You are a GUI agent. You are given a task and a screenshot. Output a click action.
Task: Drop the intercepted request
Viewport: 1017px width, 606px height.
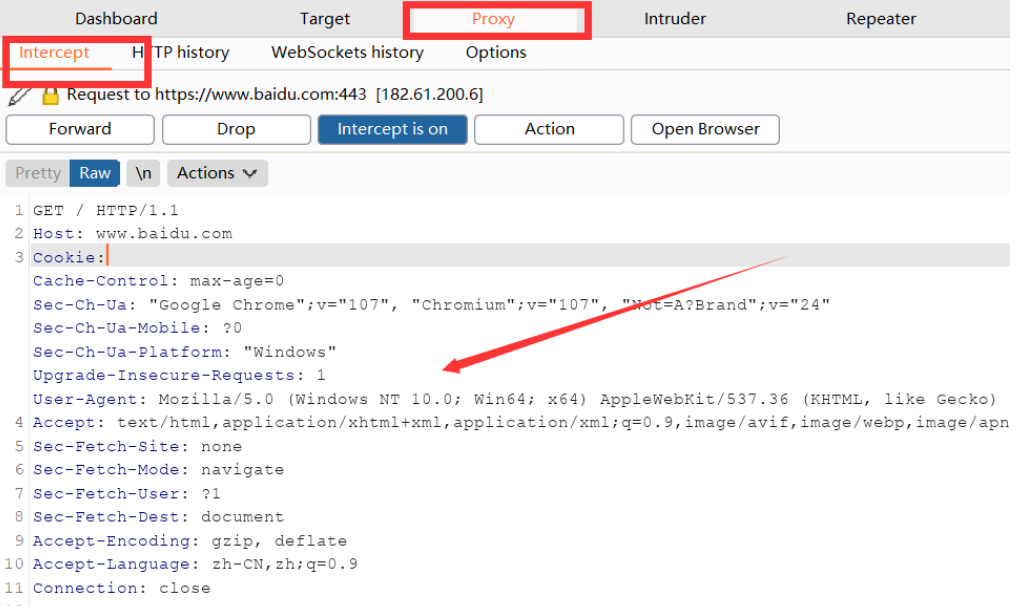(x=236, y=129)
